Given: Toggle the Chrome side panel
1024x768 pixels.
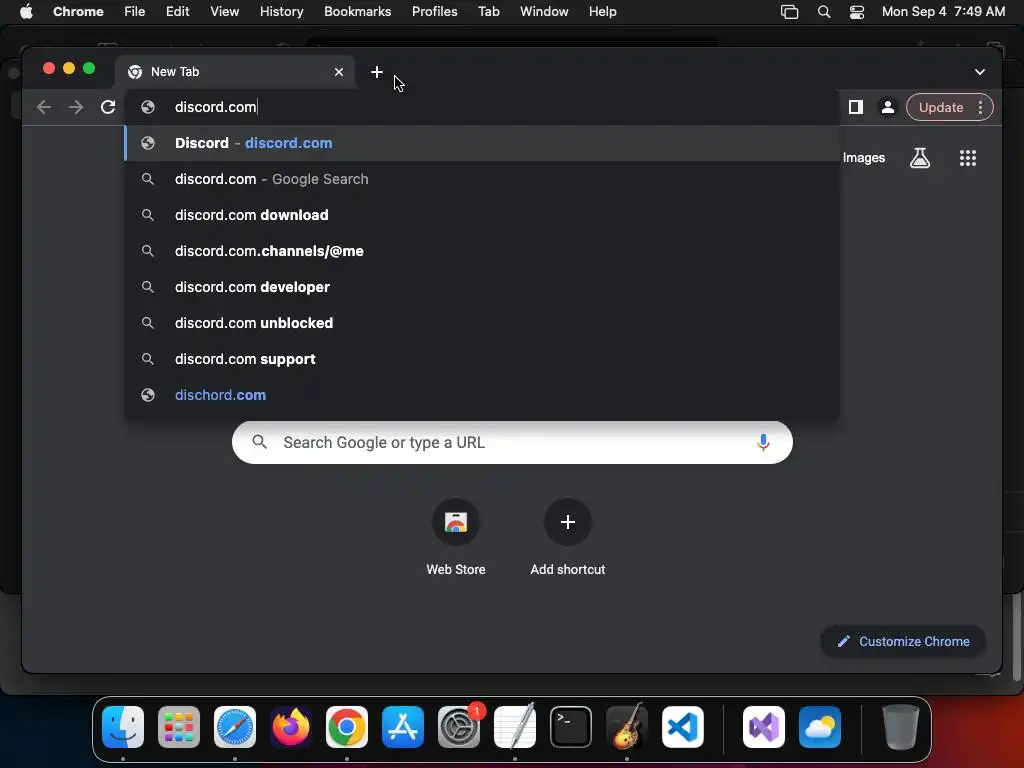Looking at the screenshot, I should [x=856, y=107].
